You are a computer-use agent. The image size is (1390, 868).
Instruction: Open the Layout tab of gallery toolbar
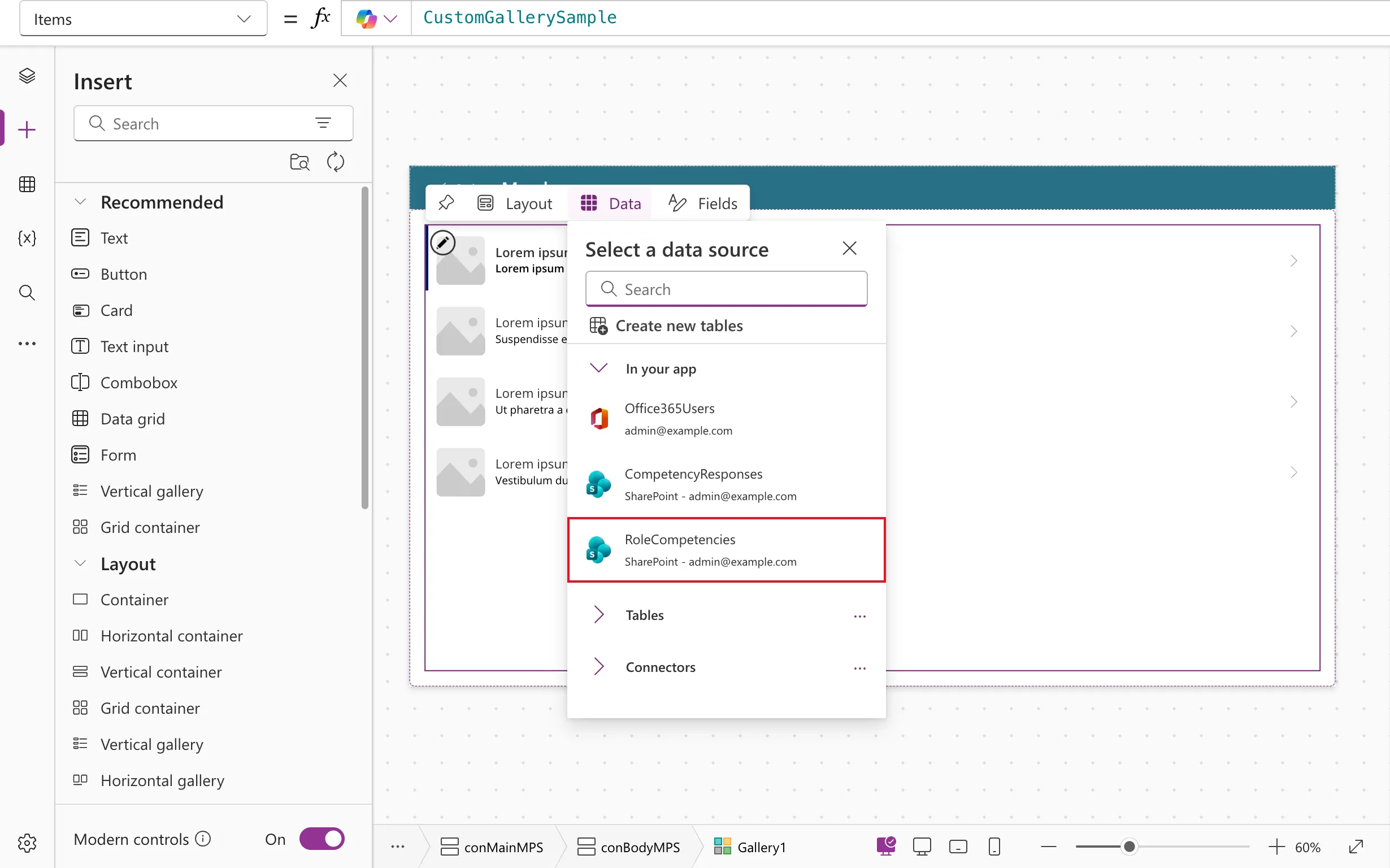click(x=515, y=203)
